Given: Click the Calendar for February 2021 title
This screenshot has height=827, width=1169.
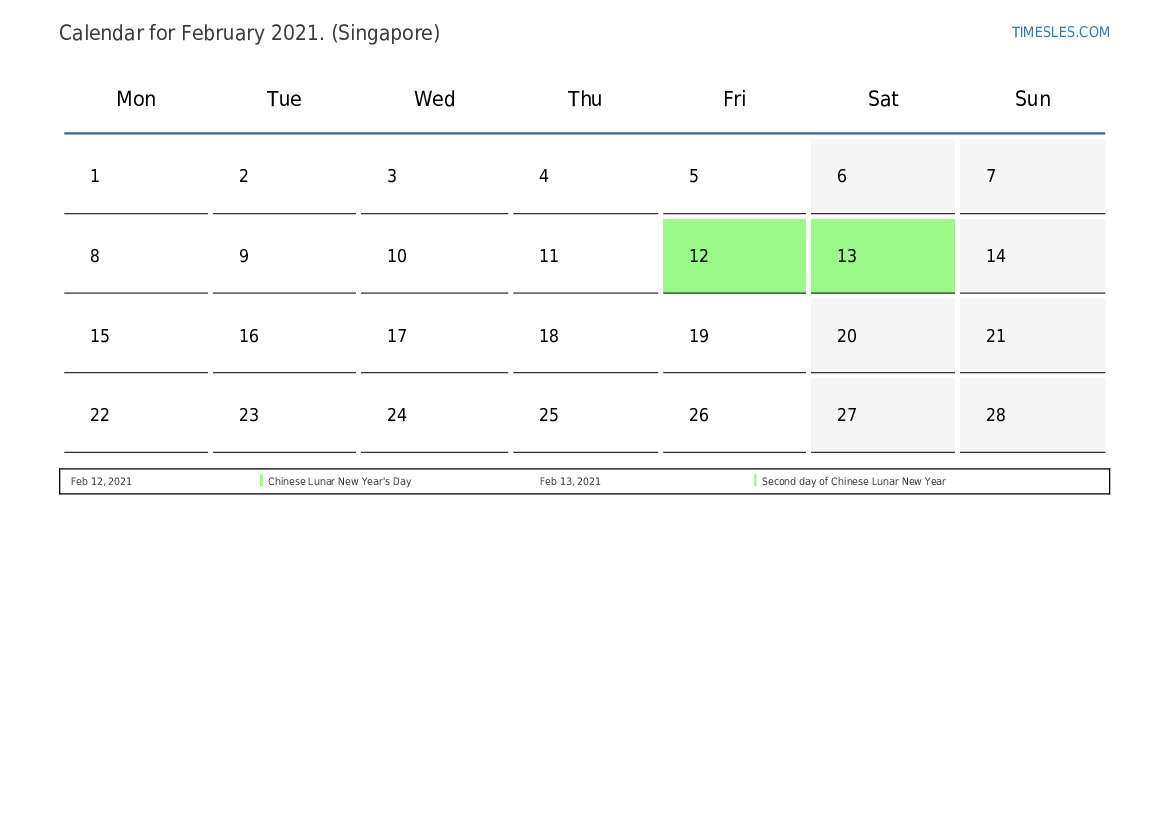Looking at the screenshot, I should [x=249, y=33].
